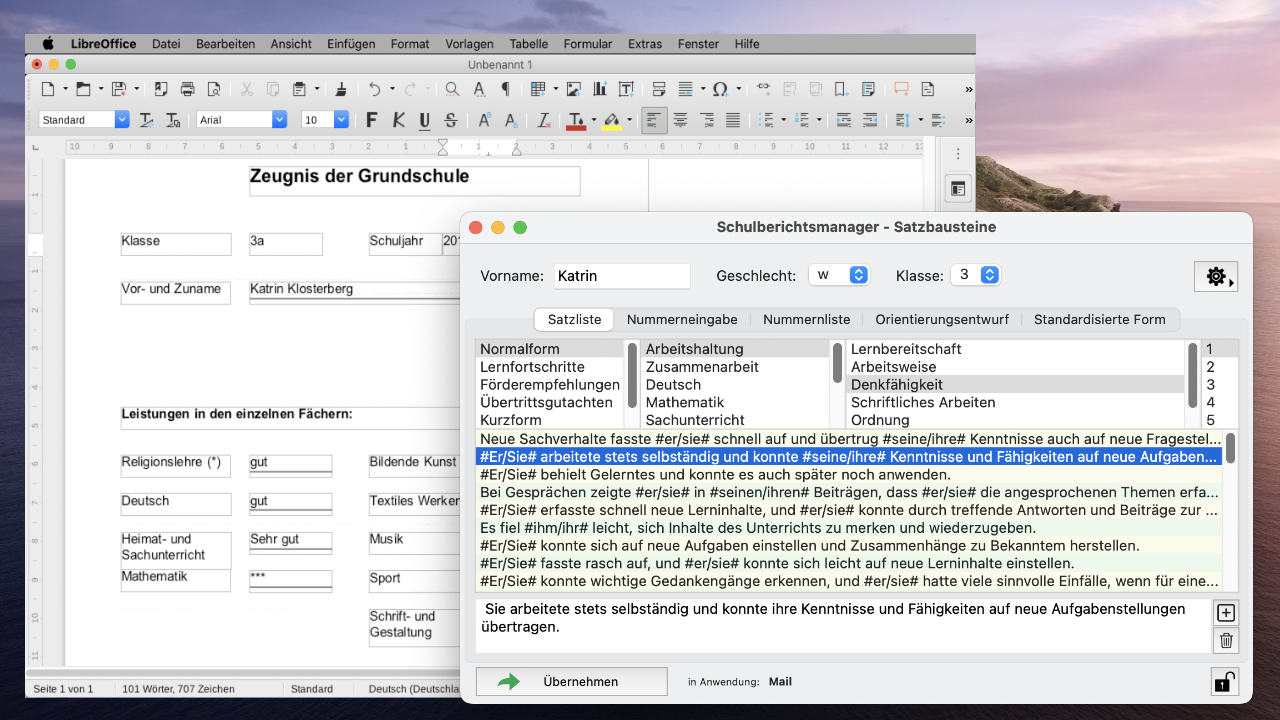Viewport: 1280px width, 720px height.
Task: Click the plus icon beside the text
Action: [1226, 613]
